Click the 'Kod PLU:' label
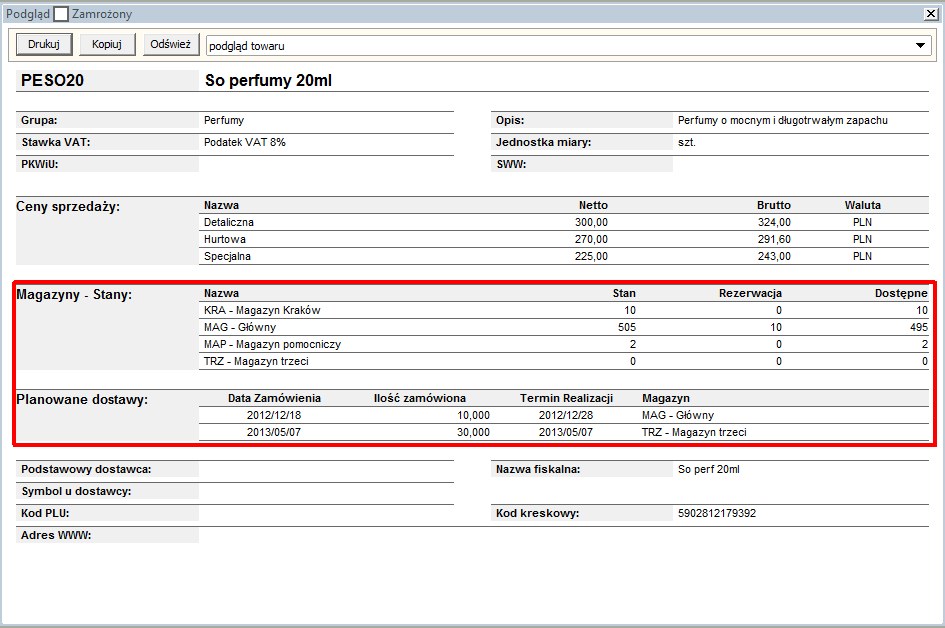 pyautogui.click(x=45, y=513)
